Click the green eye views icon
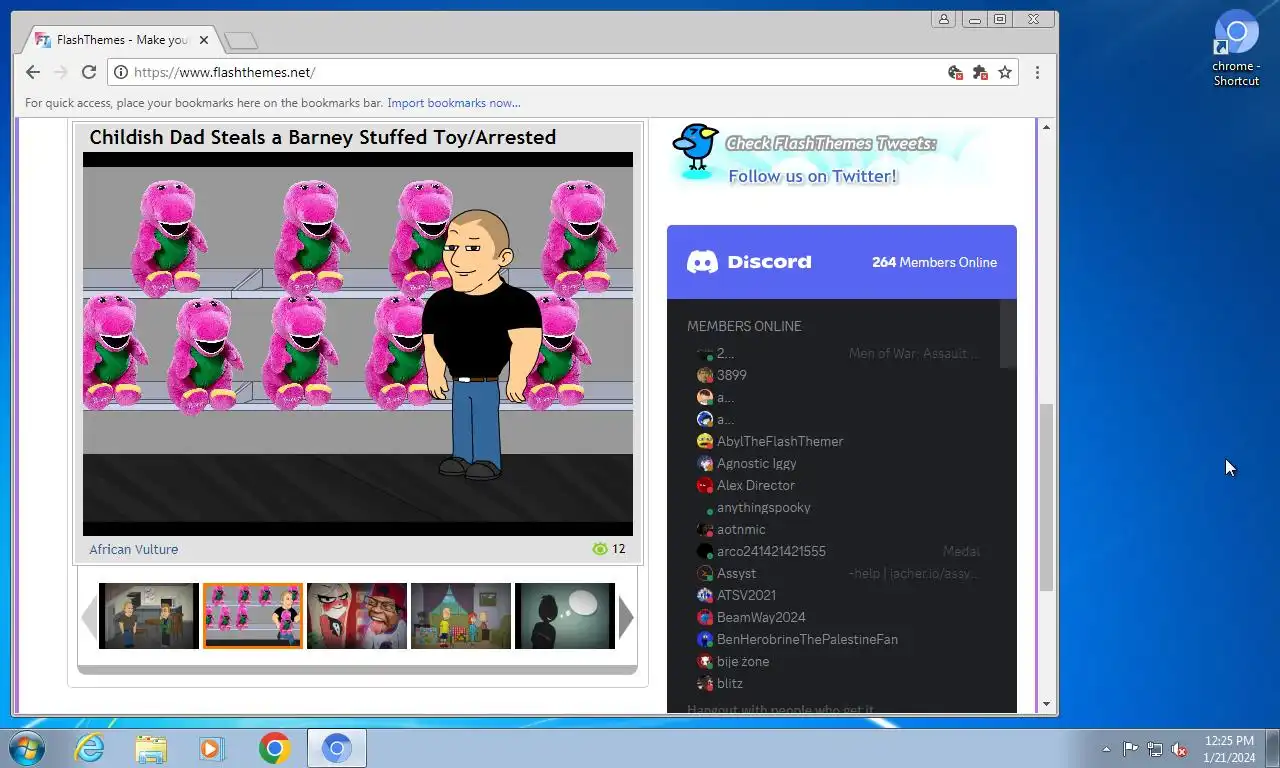This screenshot has width=1280, height=768. point(600,549)
